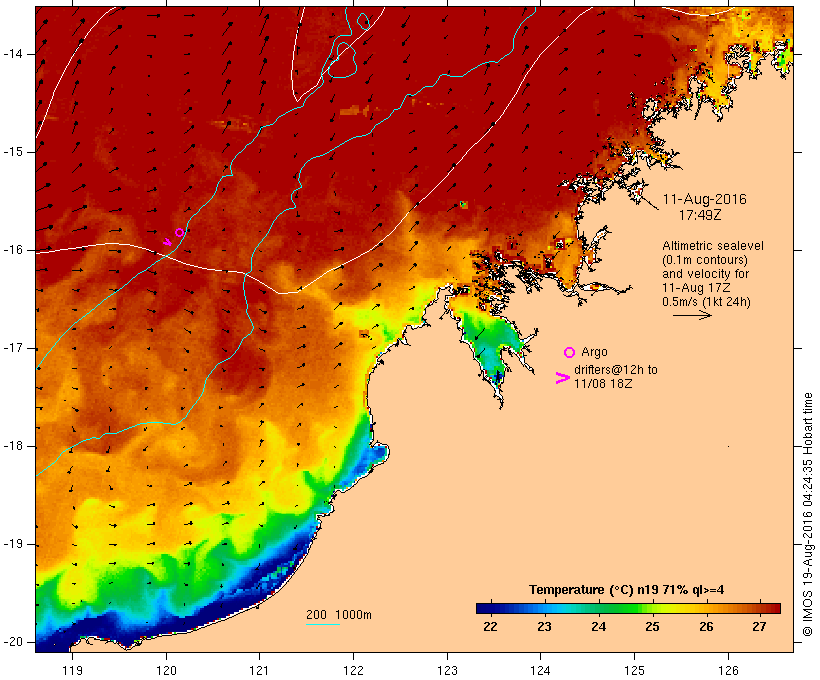Click the 'and velocity for' text line
The image size is (820, 680).
705,274
